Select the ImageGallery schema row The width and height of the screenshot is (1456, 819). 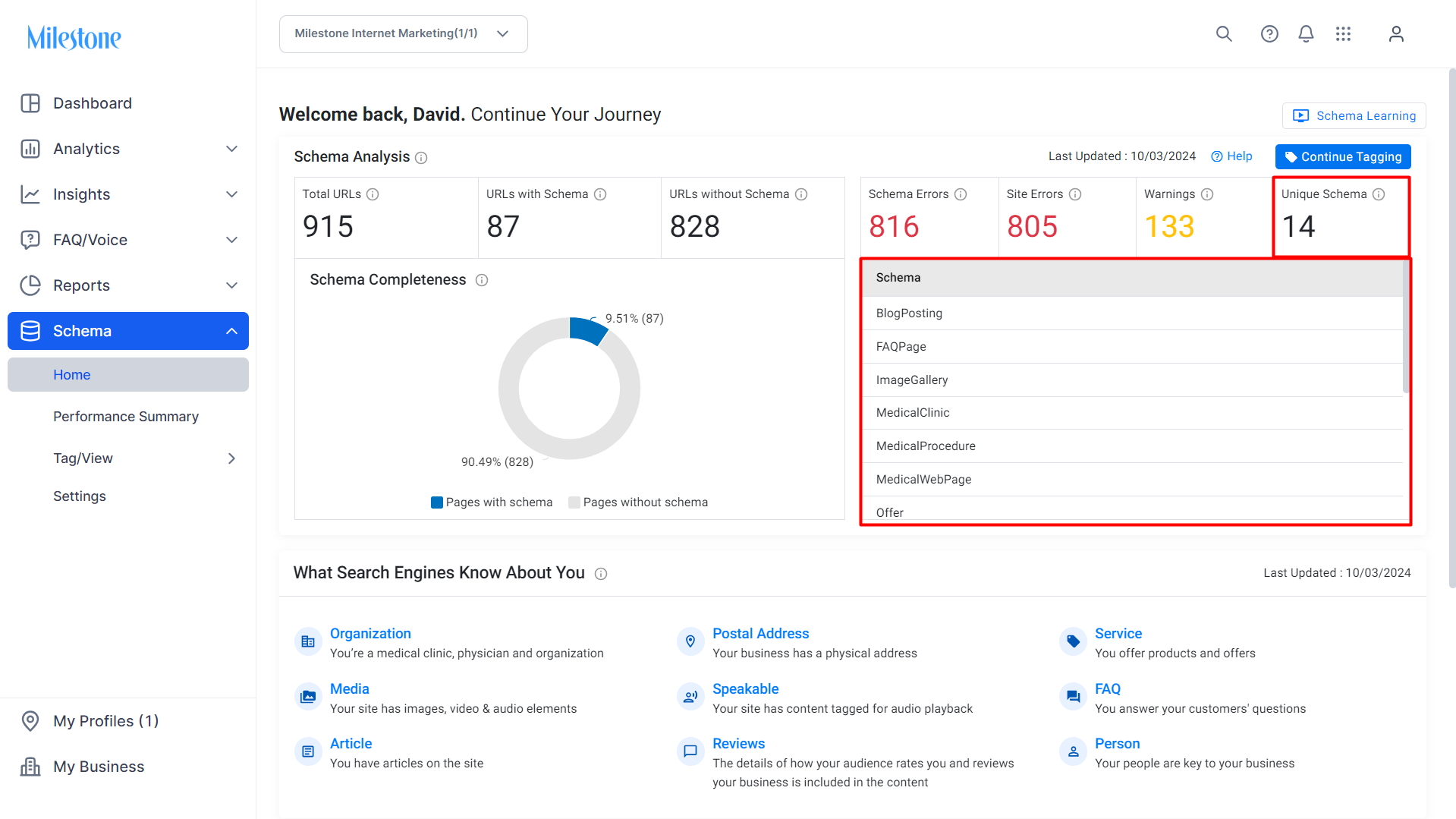click(1132, 380)
